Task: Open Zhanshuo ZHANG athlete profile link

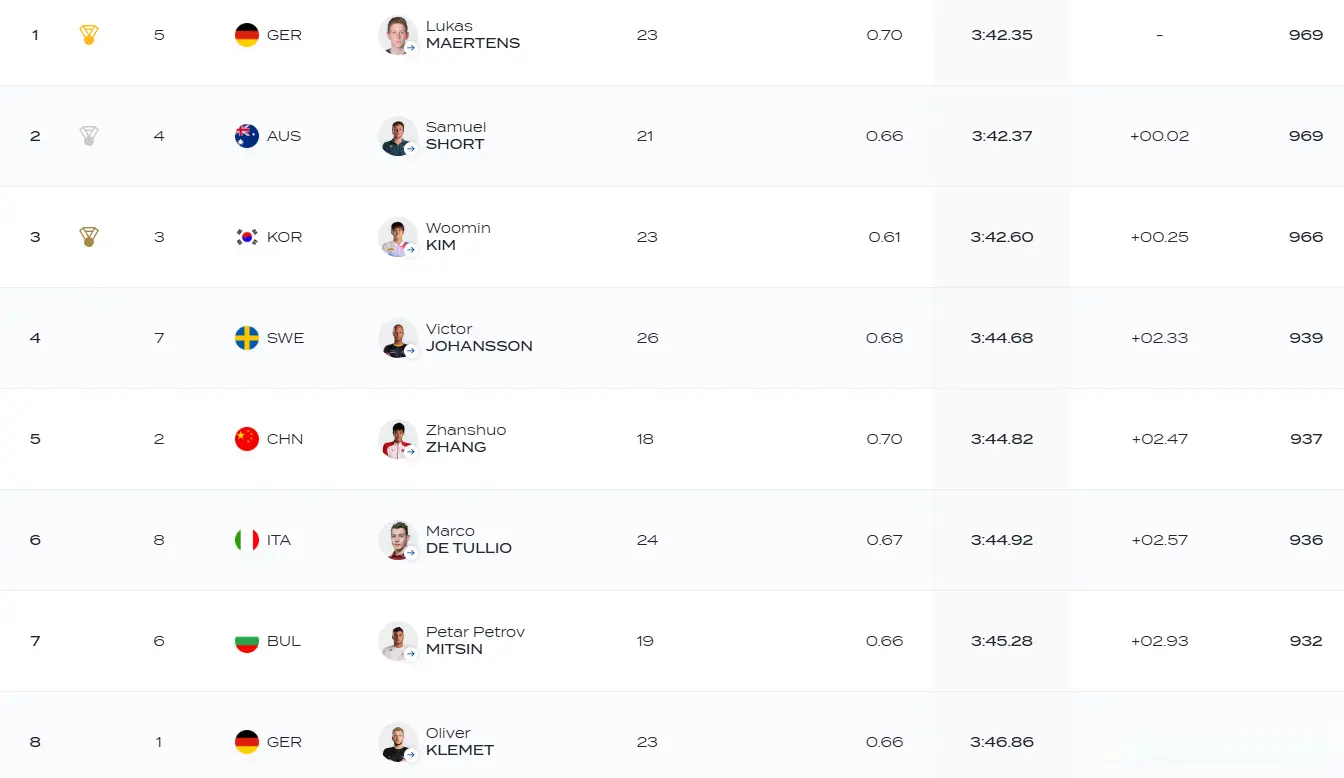Action: pyautogui.click(x=466, y=439)
